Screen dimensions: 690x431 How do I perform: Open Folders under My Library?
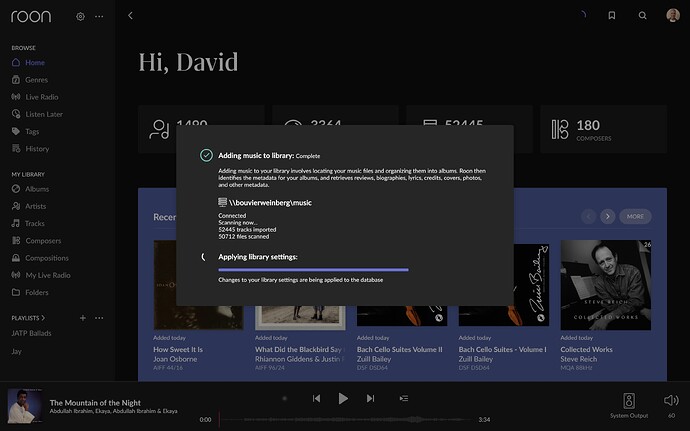pyautogui.click(x=30, y=292)
